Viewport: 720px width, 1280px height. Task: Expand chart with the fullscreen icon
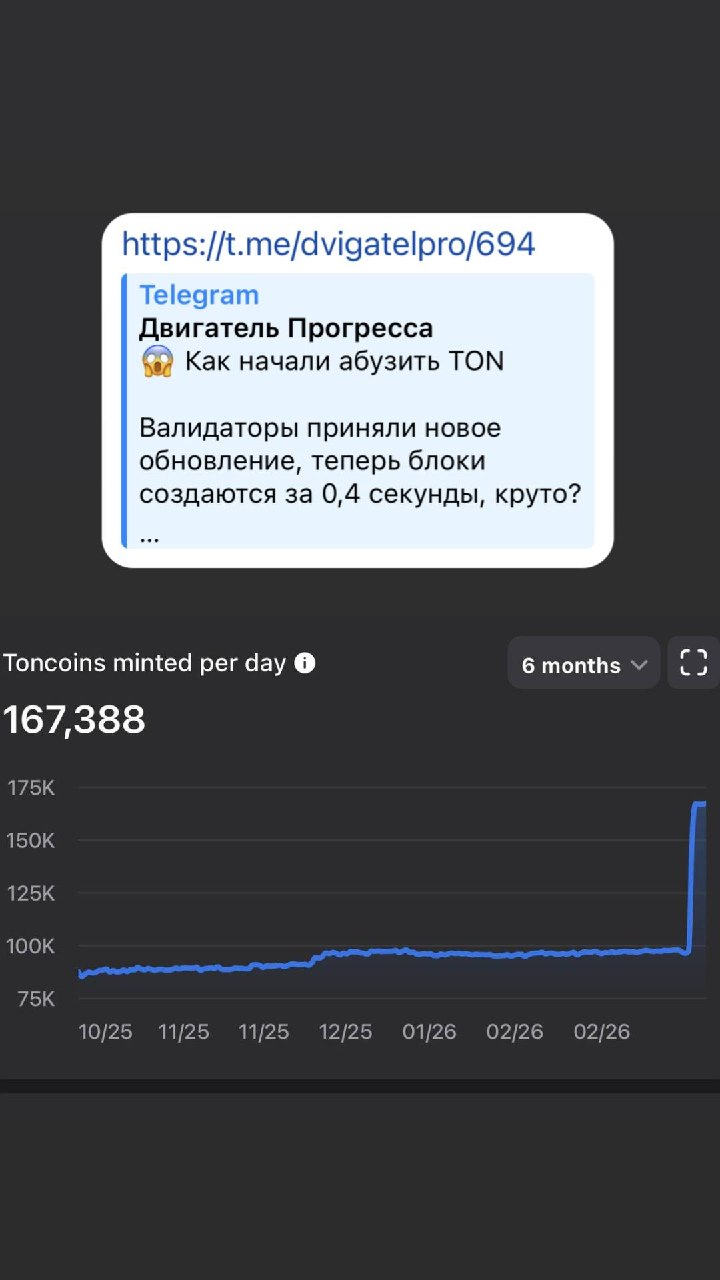[693, 663]
